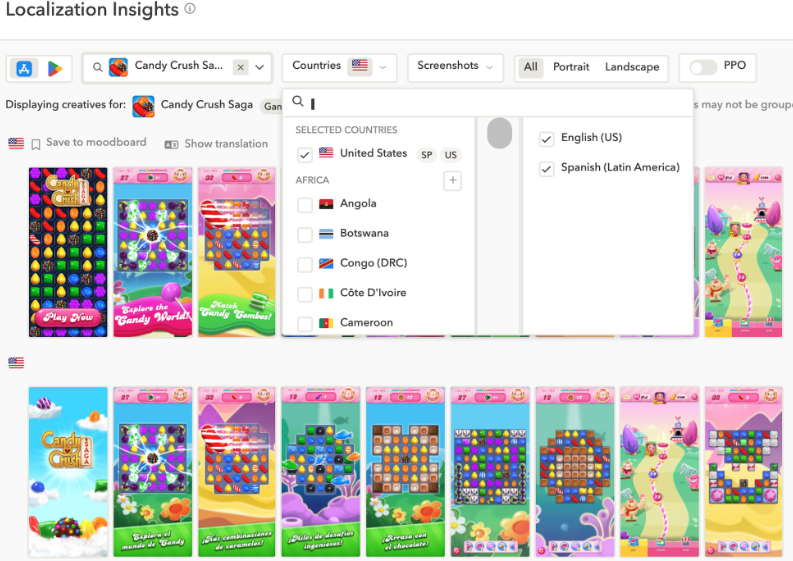Uncheck English (US) language

point(546,139)
